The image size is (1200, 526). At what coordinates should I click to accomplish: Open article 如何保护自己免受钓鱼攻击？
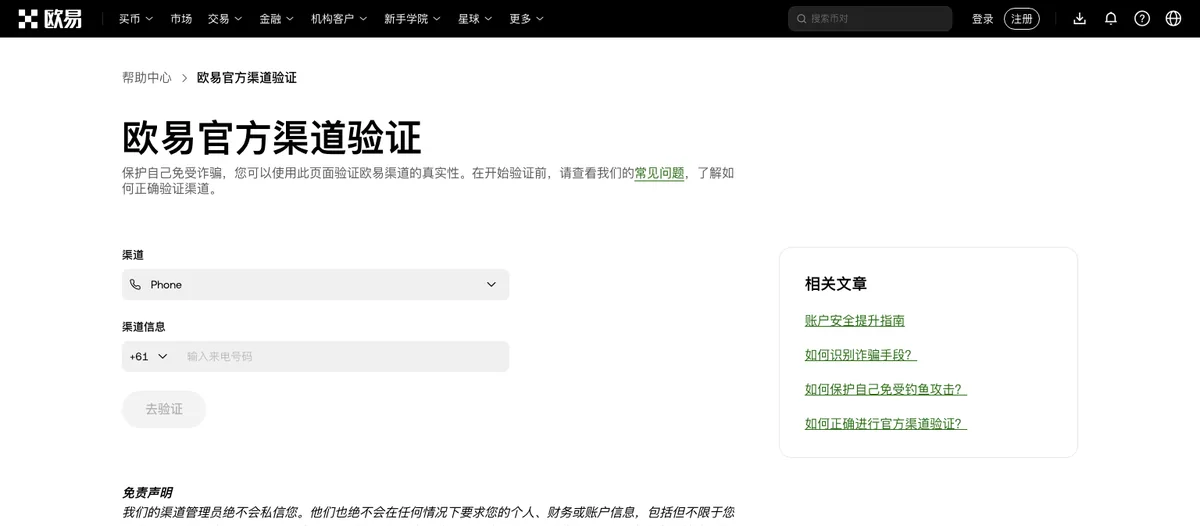pyautogui.click(x=886, y=389)
